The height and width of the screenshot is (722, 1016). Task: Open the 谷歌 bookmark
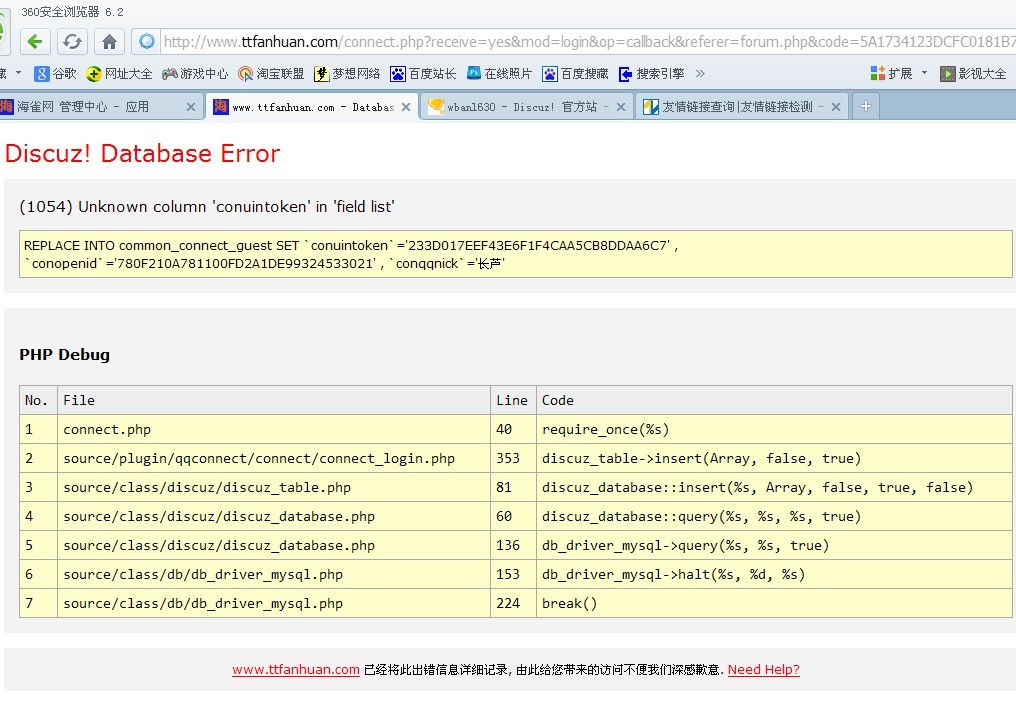coord(55,74)
